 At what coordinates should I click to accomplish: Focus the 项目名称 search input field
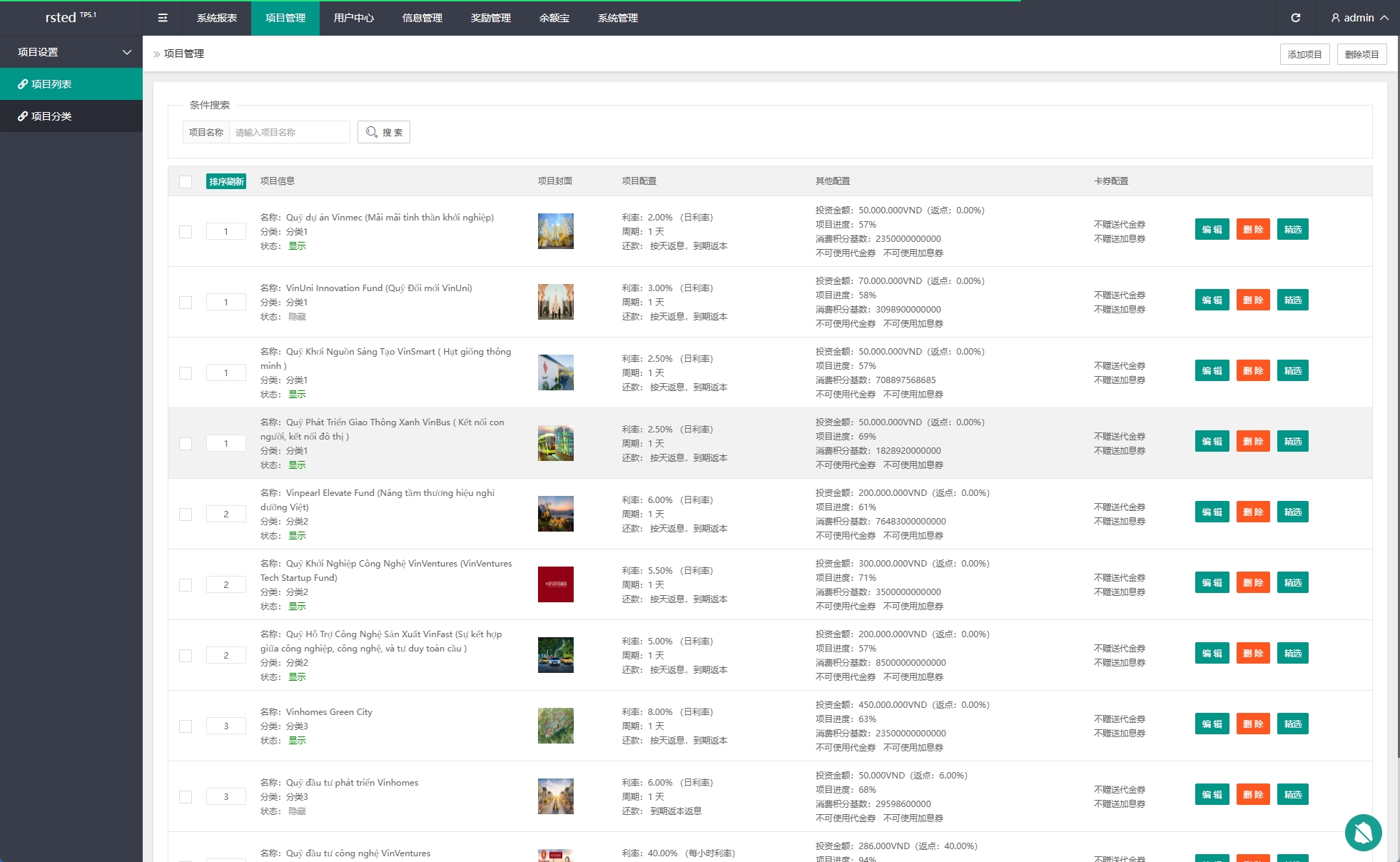click(289, 132)
